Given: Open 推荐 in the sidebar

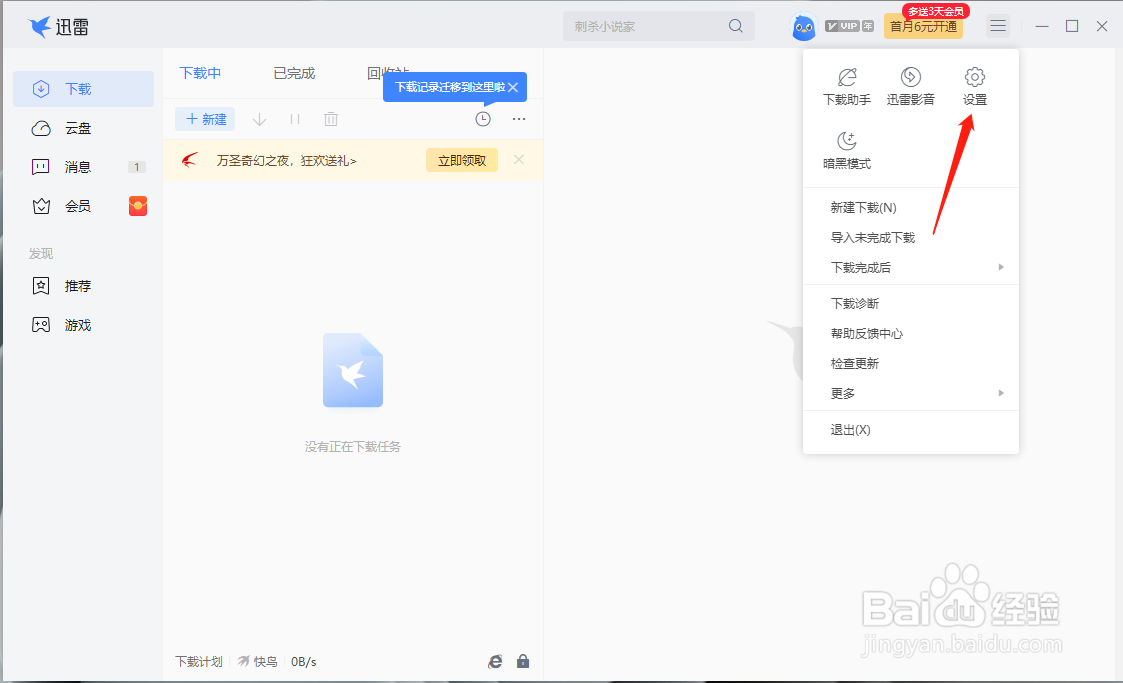Looking at the screenshot, I should tap(84, 286).
